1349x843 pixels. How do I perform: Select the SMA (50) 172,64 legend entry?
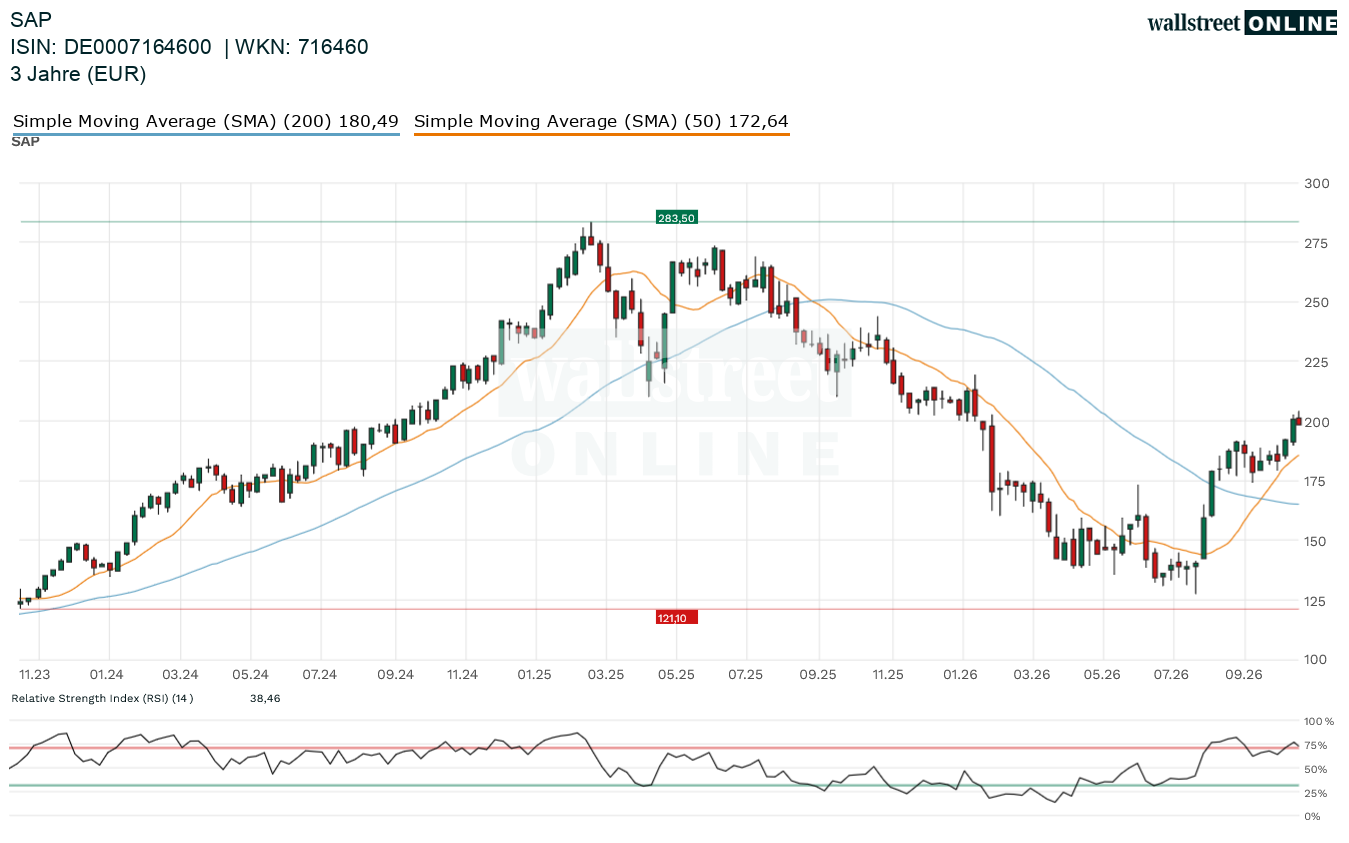[601, 122]
